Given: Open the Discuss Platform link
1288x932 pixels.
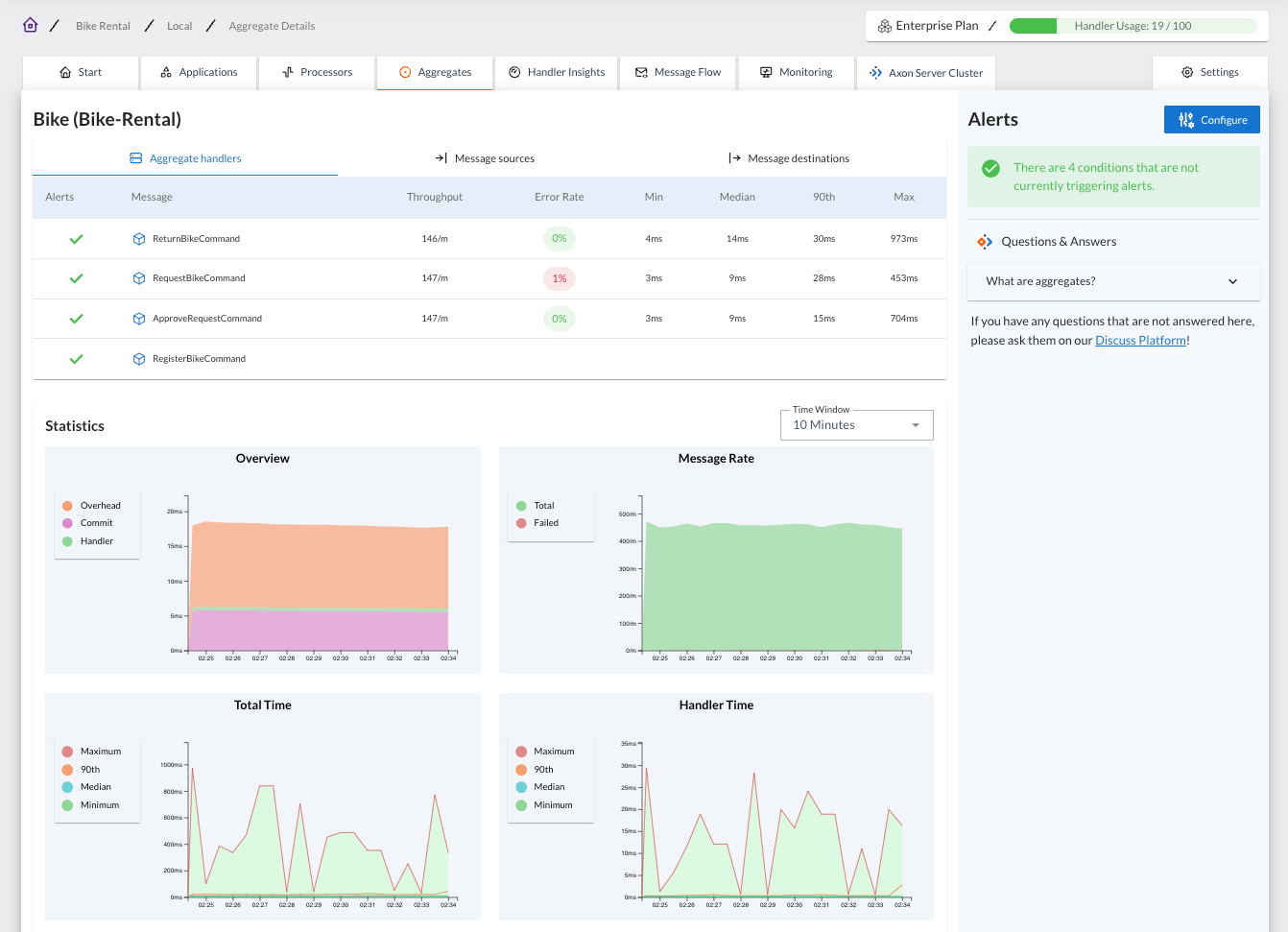Looking at the screenshot, I should (1140, 340).
